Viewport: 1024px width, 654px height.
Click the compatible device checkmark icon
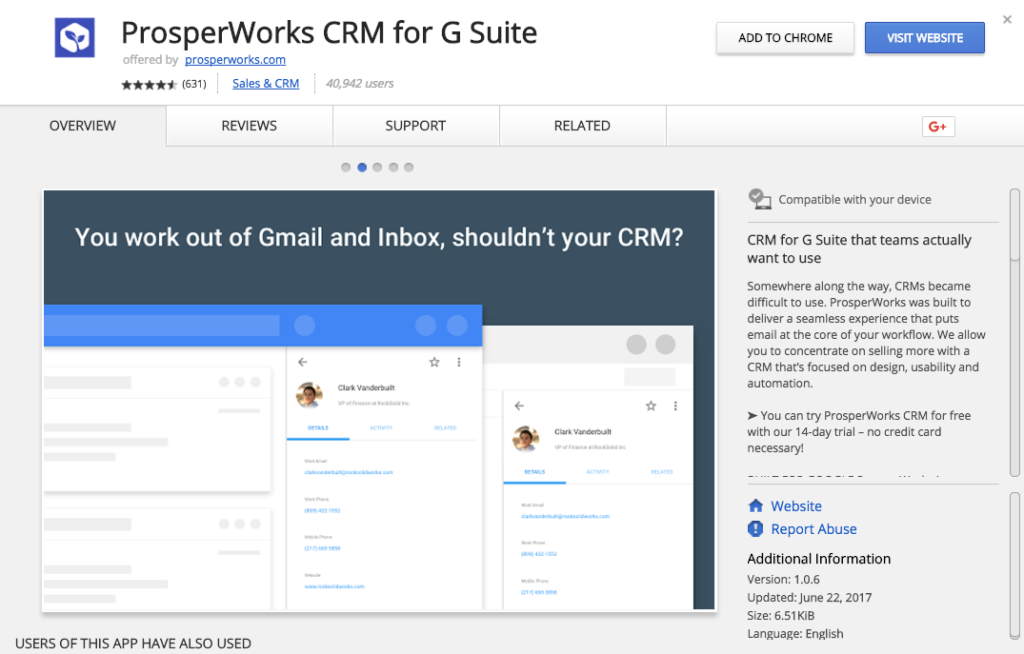pyautogui.click(x=760, y=199)
